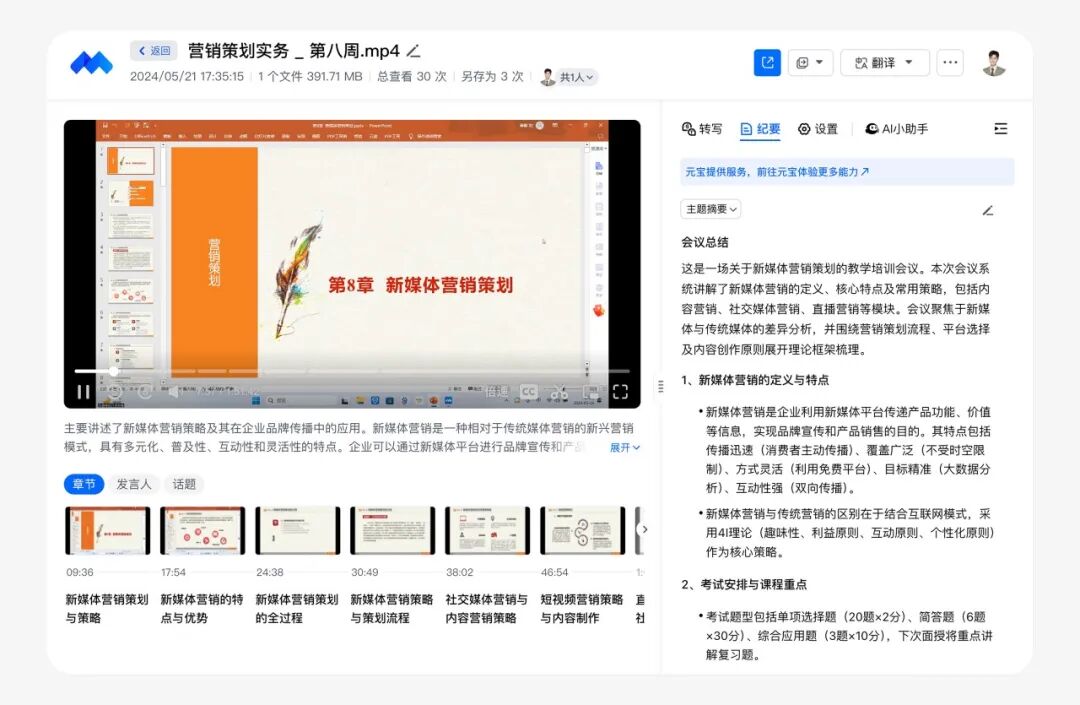Switch to the 转写 tab

click(702, 129)
